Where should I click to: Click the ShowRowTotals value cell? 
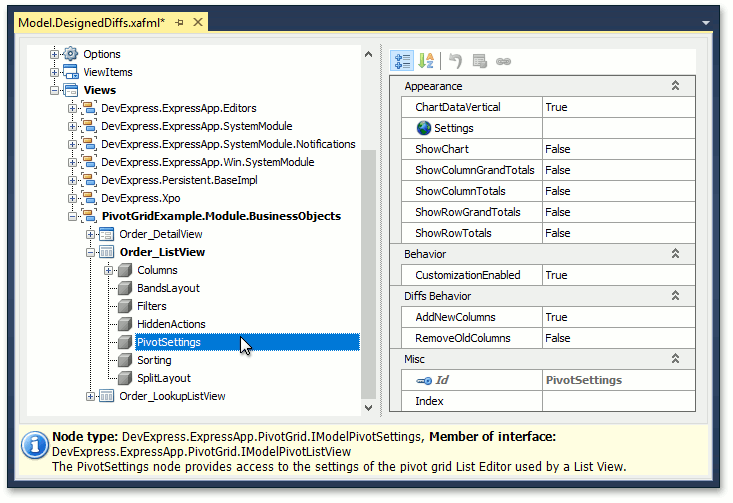618,233
